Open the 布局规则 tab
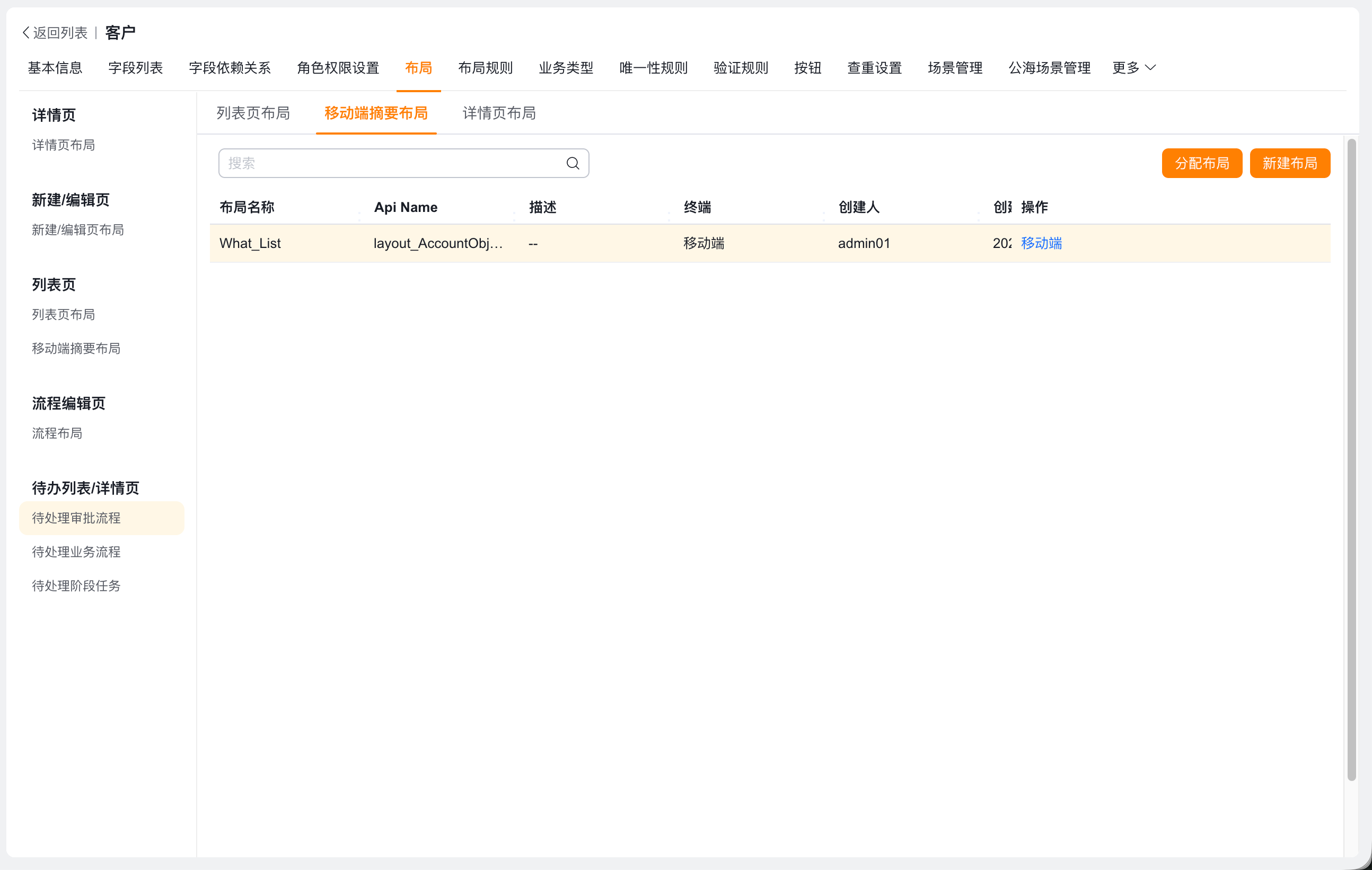 486,68
